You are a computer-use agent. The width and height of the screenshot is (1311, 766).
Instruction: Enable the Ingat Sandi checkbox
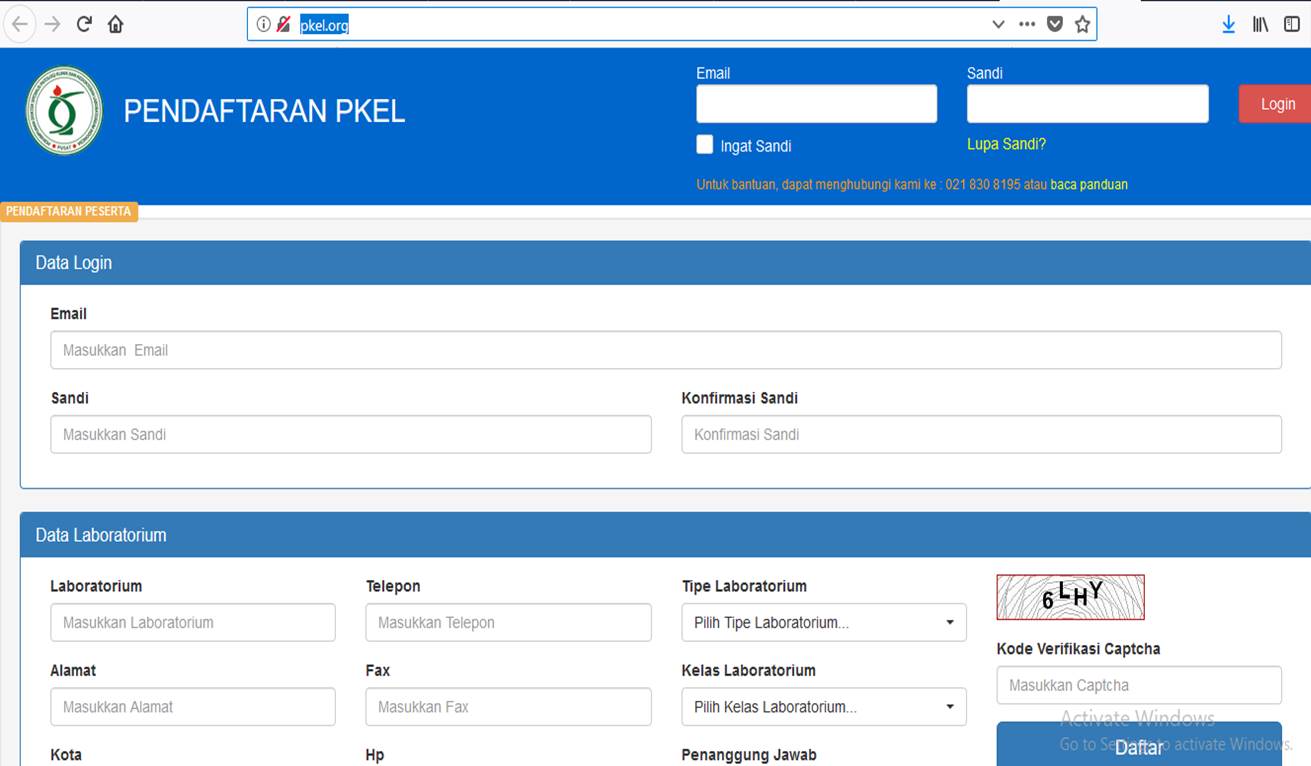[x=705, y=145]
